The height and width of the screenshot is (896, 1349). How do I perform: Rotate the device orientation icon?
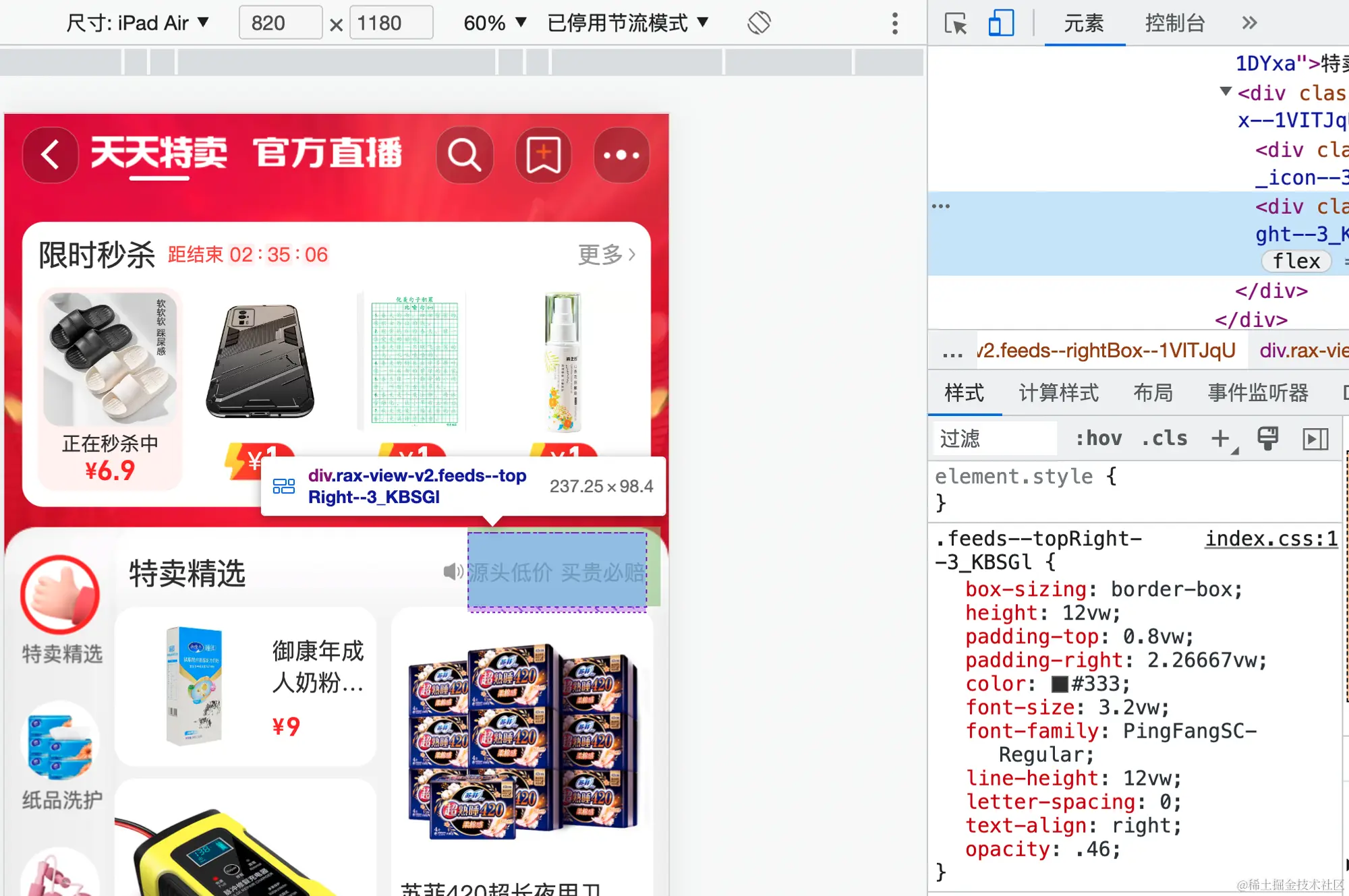[x=759, y=23]
